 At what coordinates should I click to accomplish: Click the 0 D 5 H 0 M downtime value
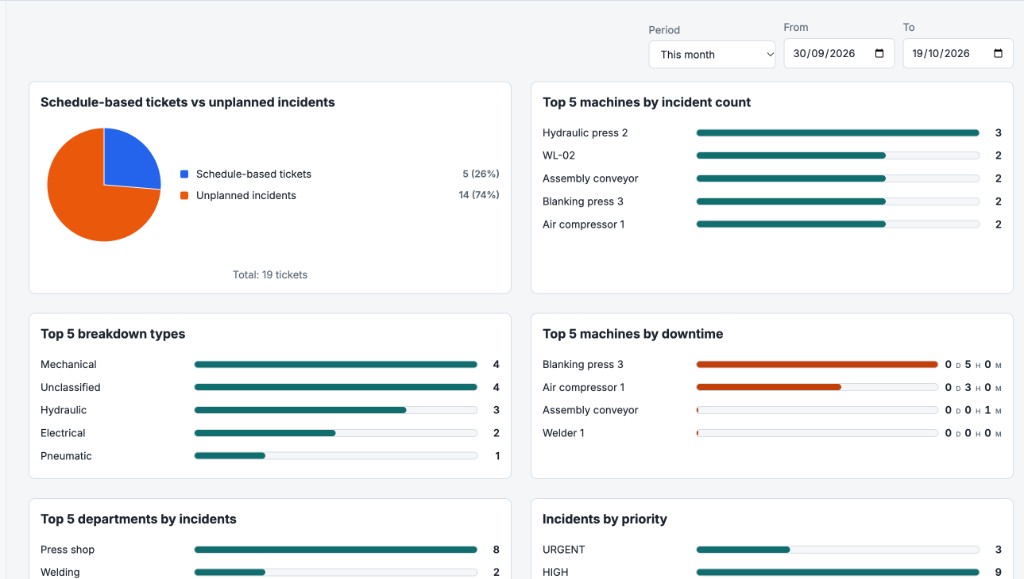(973, 364)
